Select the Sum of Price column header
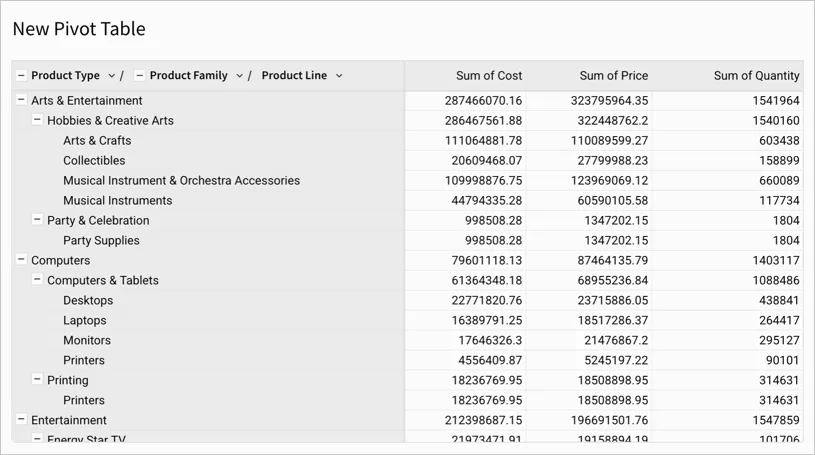 click(614, 75)
